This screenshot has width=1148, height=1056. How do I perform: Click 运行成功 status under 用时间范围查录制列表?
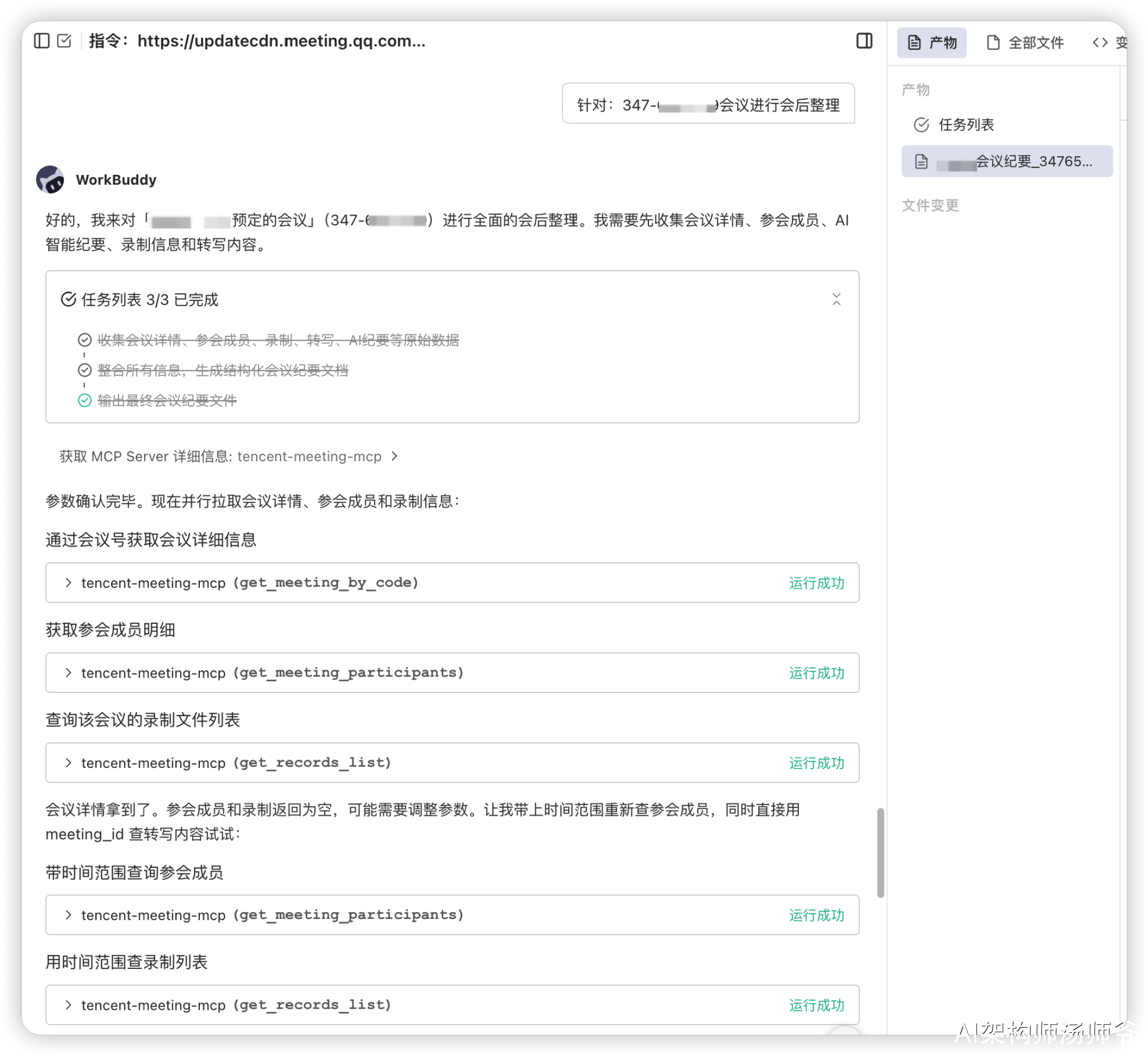click(x=816, y=1005)
